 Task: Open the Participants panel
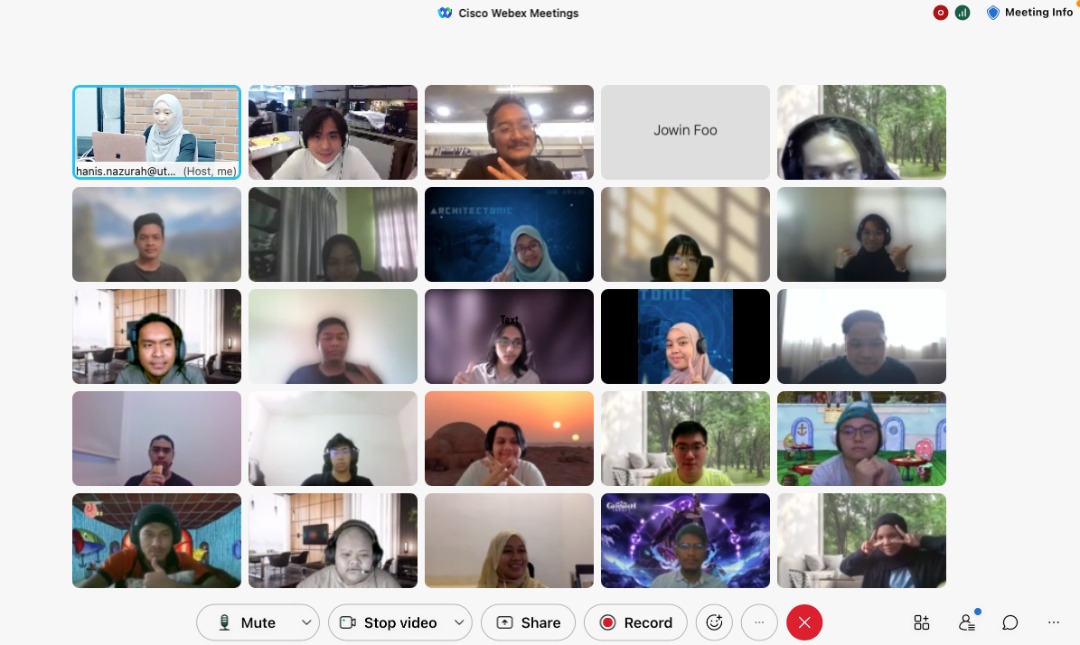click(x=966, y=622)
